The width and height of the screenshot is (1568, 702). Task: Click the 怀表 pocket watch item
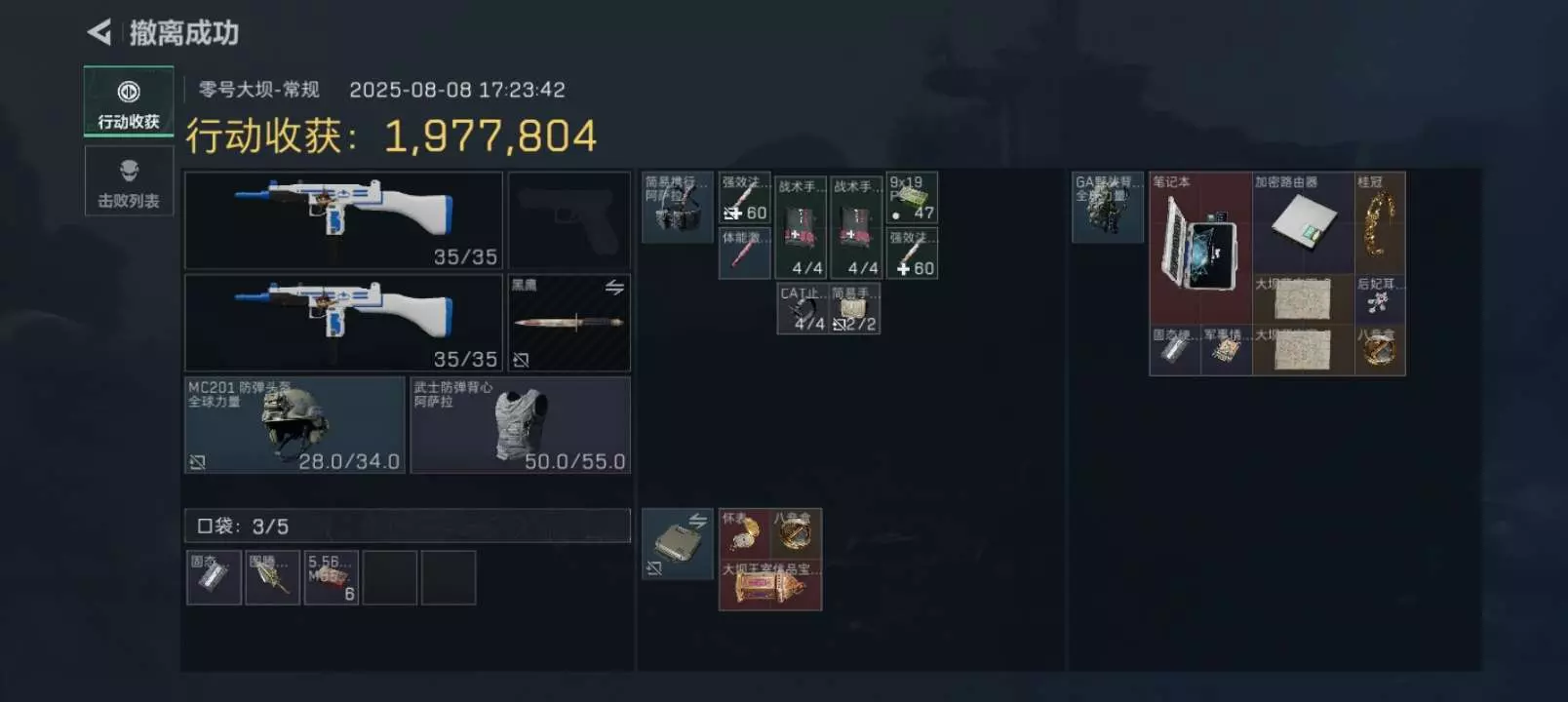(745, 534)
